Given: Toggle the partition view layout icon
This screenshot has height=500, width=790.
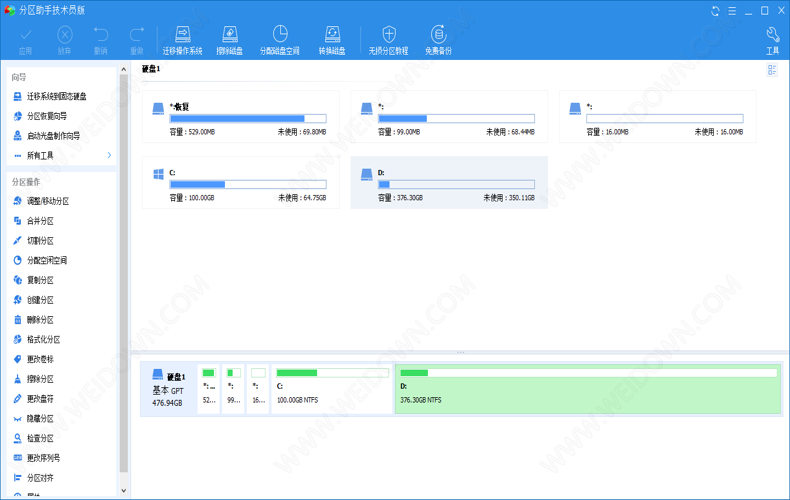Looking at the screenshot, I should 772,70.
